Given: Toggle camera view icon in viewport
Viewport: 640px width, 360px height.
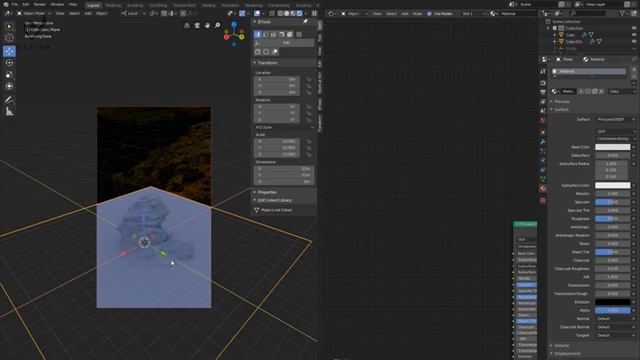Looking at the screenshot, I should [x=197, y=25].
